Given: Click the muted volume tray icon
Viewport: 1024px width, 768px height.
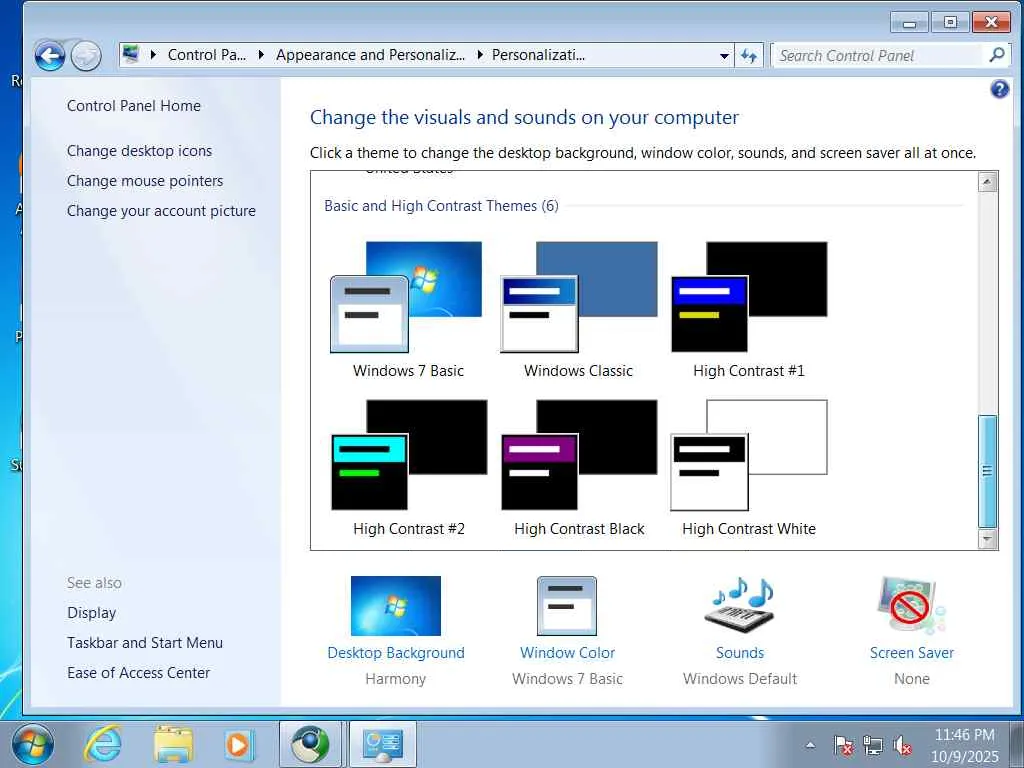Looking at the screenshot, I should tap(902, 745).
